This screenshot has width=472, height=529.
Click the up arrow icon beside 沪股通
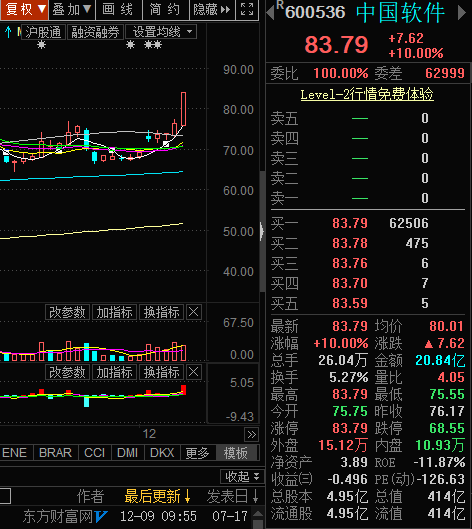(8, 32)
